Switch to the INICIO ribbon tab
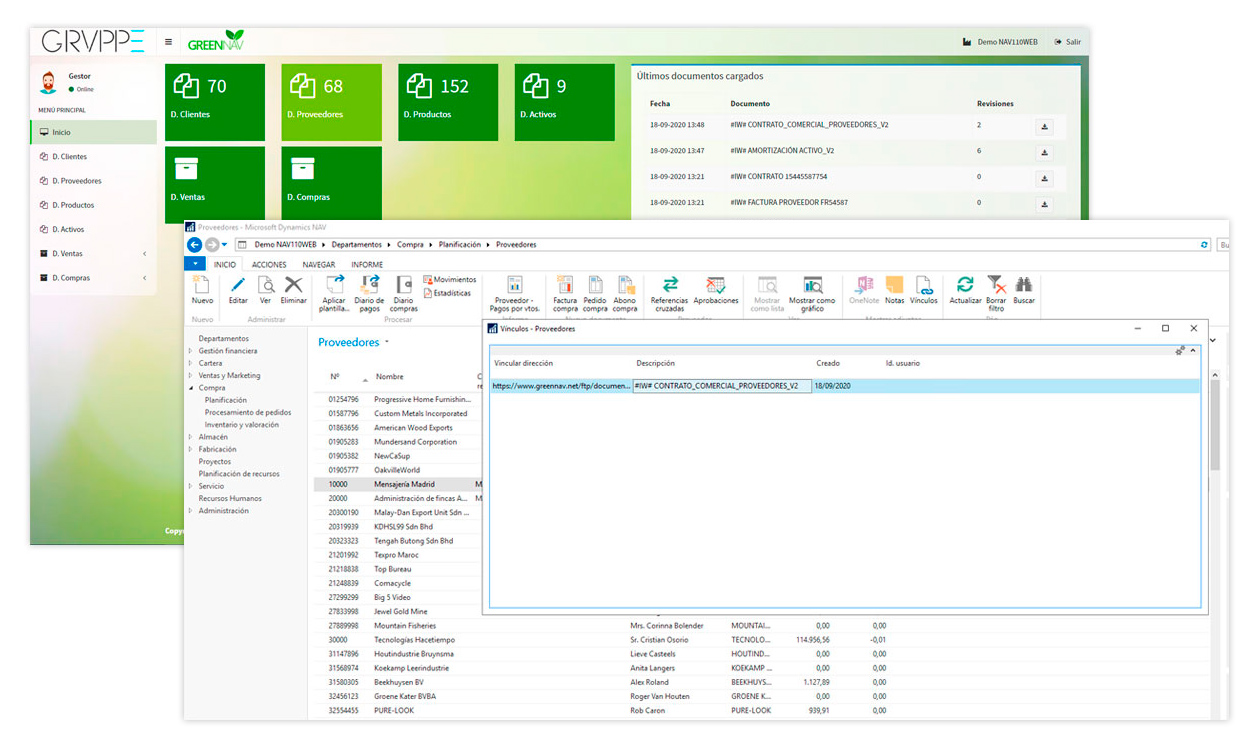 pyautogui.click(x=225, y=265)
